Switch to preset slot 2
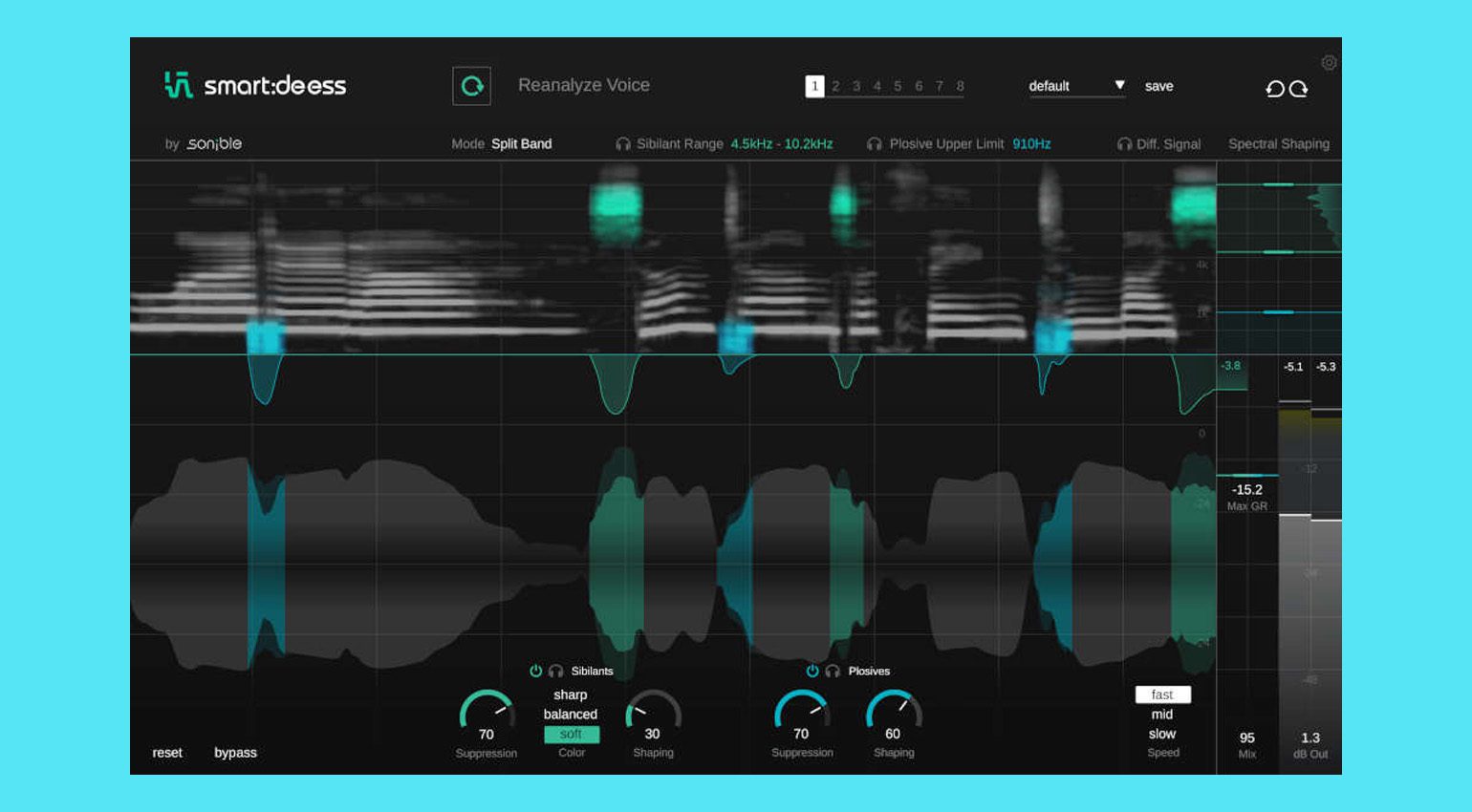The image size is (1472, 812). 835,86
